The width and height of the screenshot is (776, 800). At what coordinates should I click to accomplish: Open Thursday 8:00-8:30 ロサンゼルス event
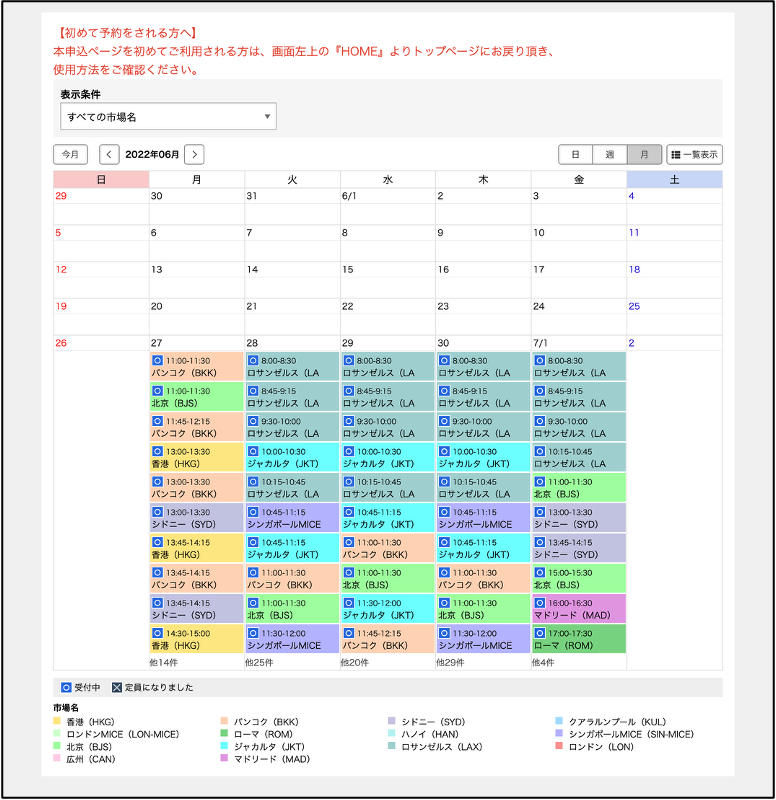point(483,366)
